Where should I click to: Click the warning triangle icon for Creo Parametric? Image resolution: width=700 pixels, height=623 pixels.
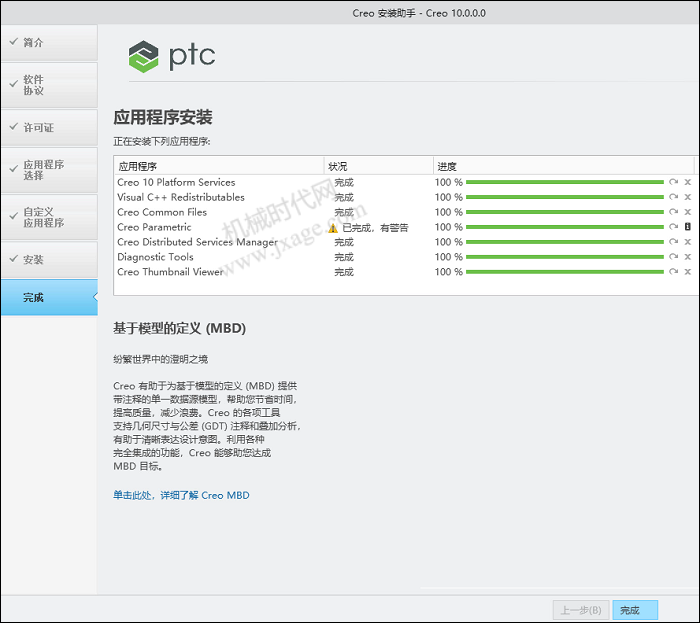coord(333,228)
